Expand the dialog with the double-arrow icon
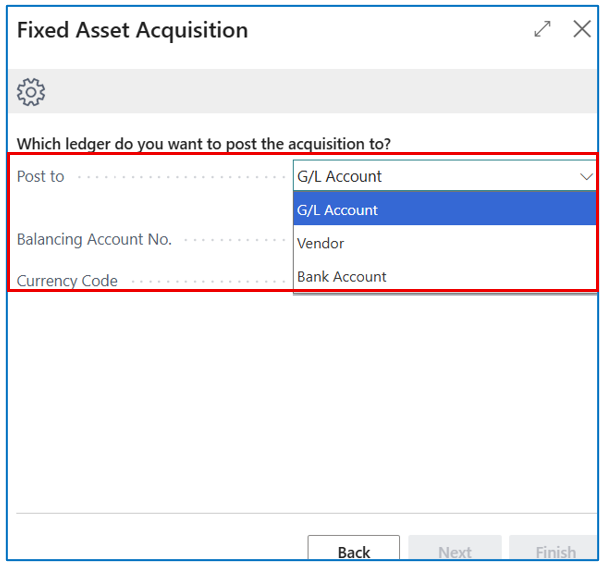Viewport: 604px width, 565px height. pos(542,29)
